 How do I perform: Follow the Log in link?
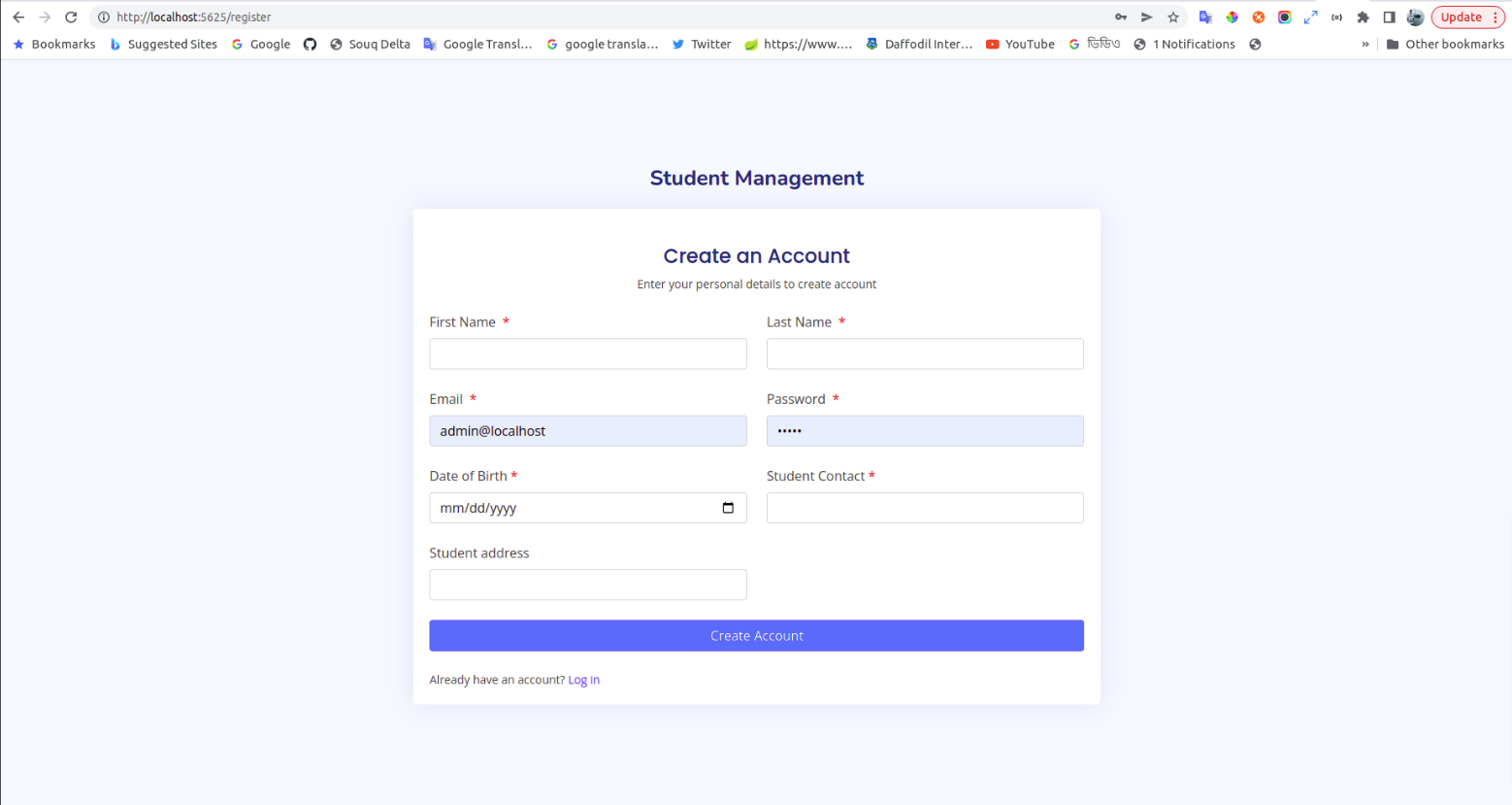pos(582,680)
